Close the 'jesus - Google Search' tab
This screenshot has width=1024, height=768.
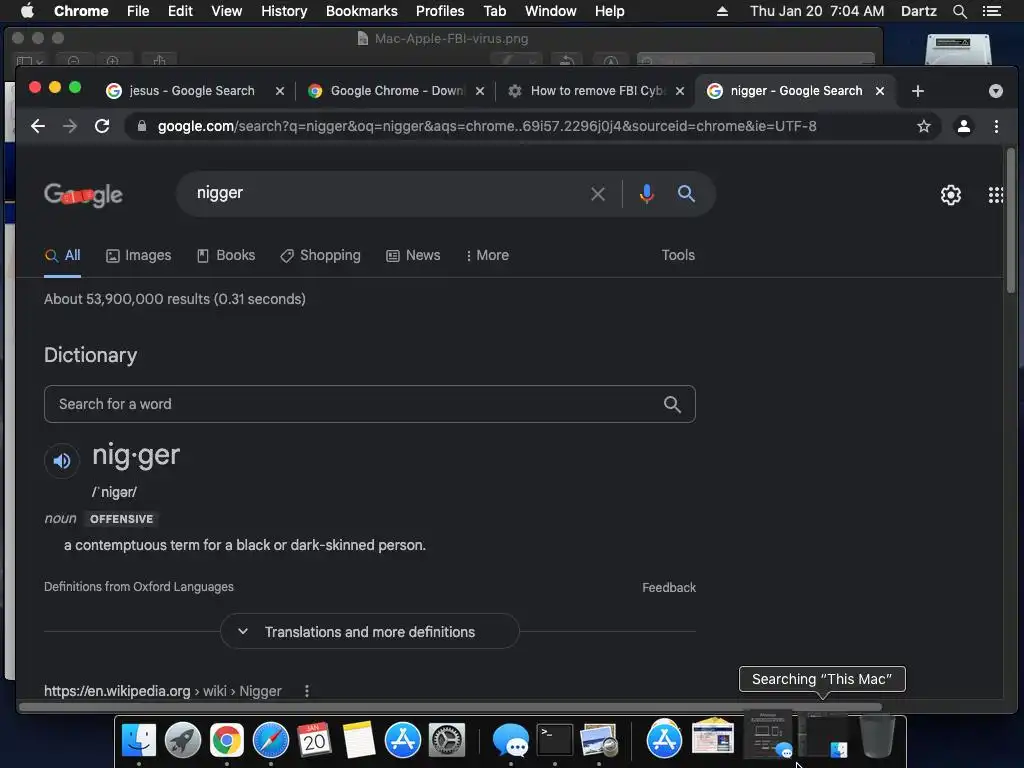pos(280,91)
